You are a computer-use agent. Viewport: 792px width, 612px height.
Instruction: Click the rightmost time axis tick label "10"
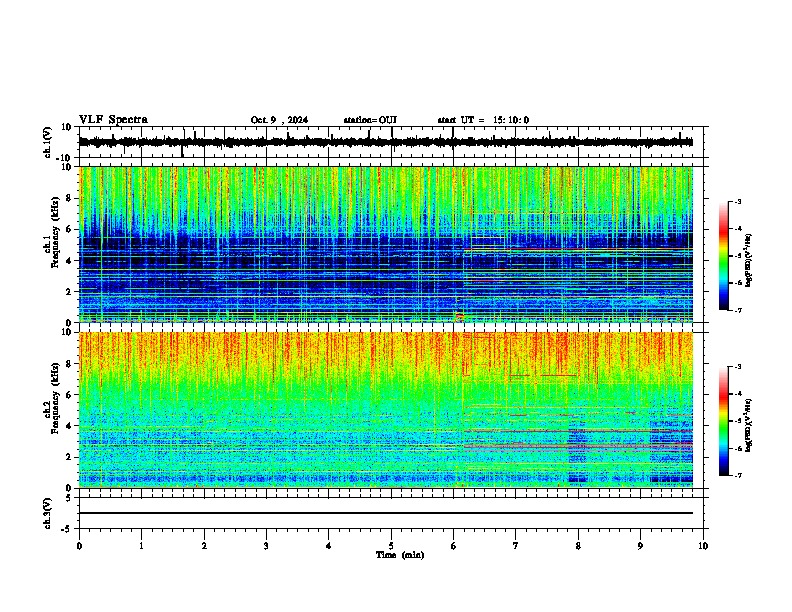pyautogui.click(x=703, y=546)
